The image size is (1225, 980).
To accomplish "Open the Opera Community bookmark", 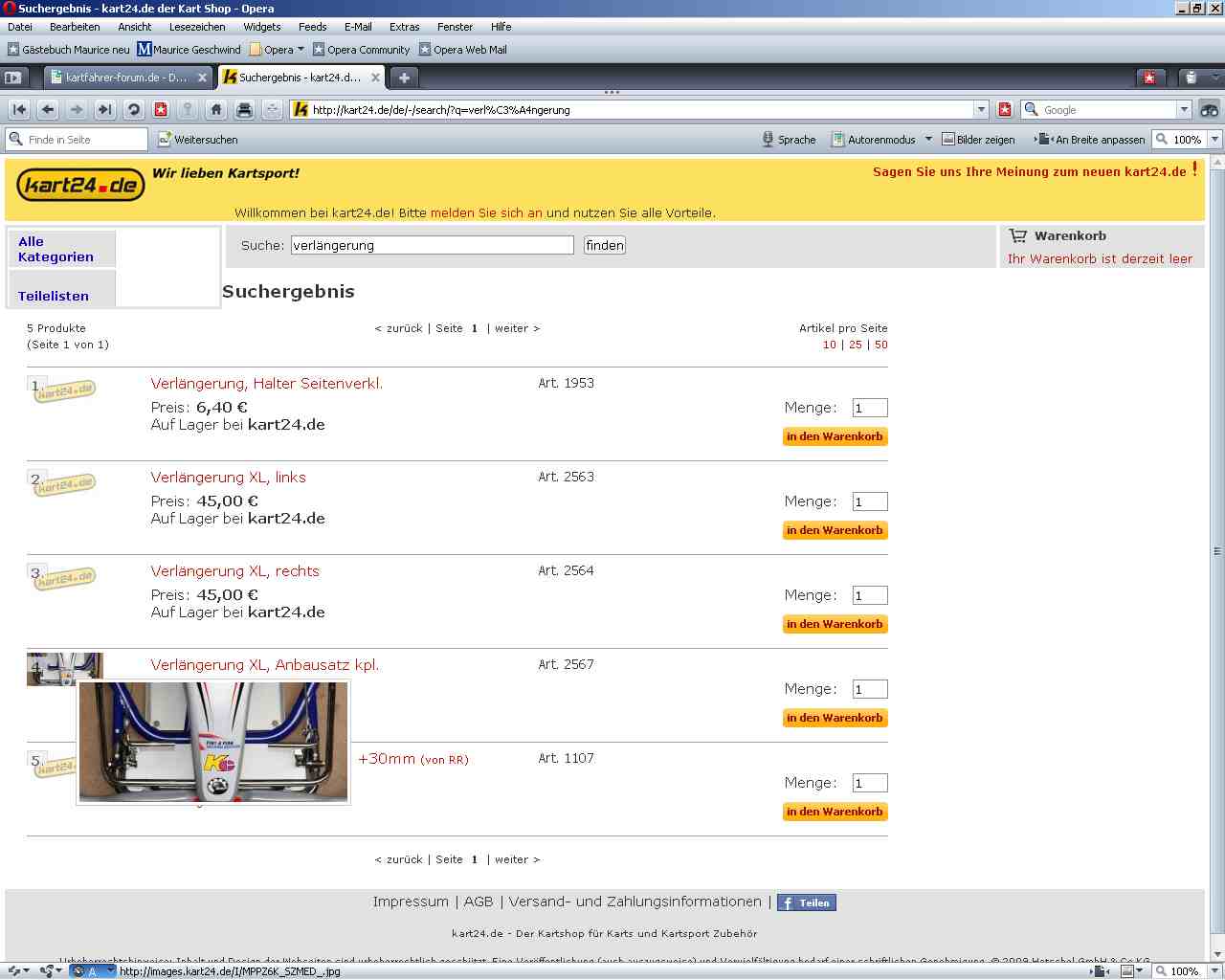I will (x=361, y=50).
